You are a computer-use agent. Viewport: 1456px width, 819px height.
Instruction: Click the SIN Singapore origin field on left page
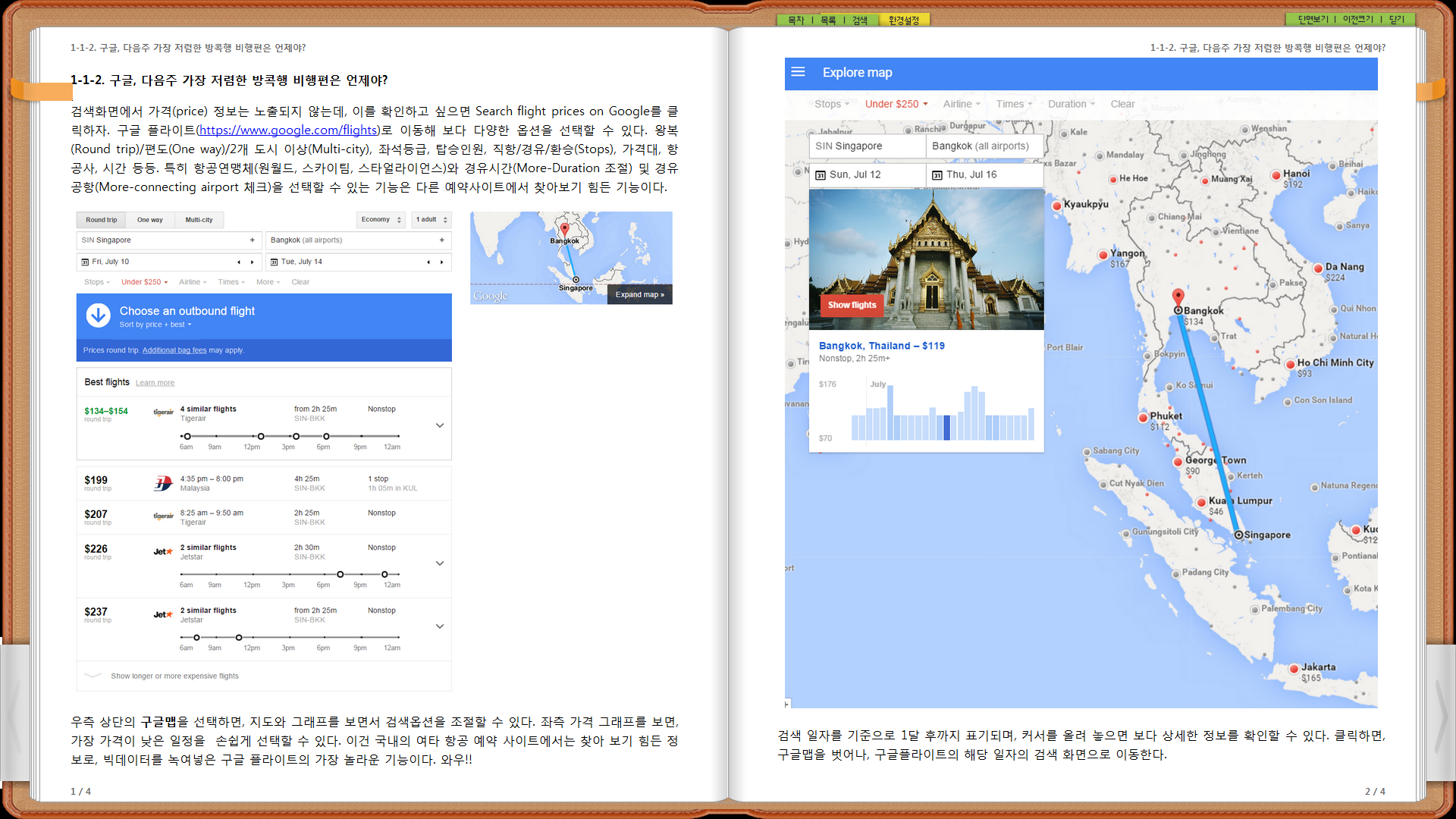point(169,240)
